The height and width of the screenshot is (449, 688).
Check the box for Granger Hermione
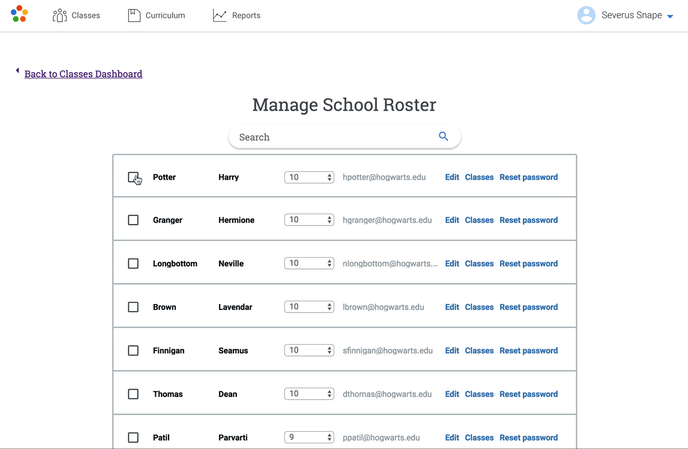click(x=133, y=220)
